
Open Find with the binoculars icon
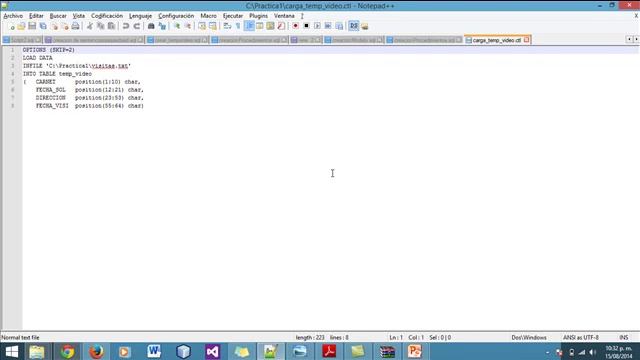click(x=151, y=26)
